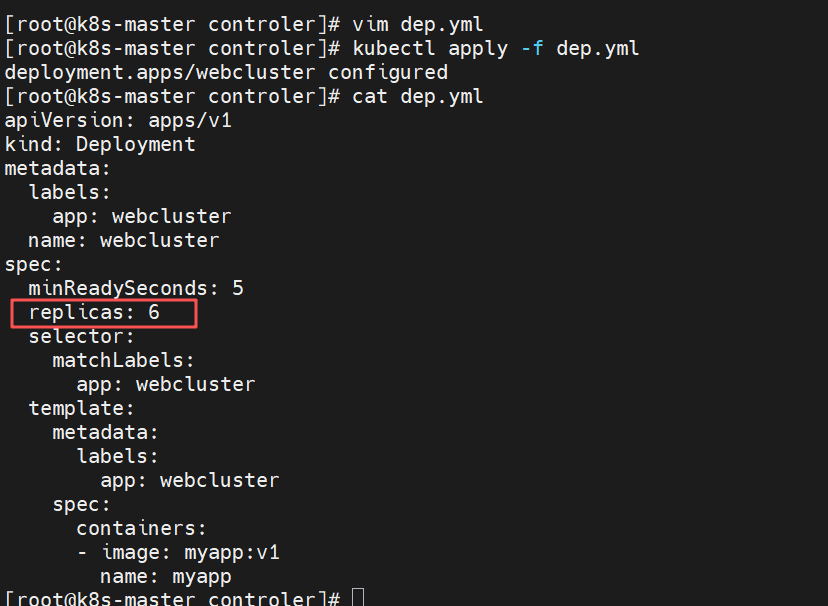Click the 'apiVersion: apps/v1' line
828x606 pixels.
(118, 120)
